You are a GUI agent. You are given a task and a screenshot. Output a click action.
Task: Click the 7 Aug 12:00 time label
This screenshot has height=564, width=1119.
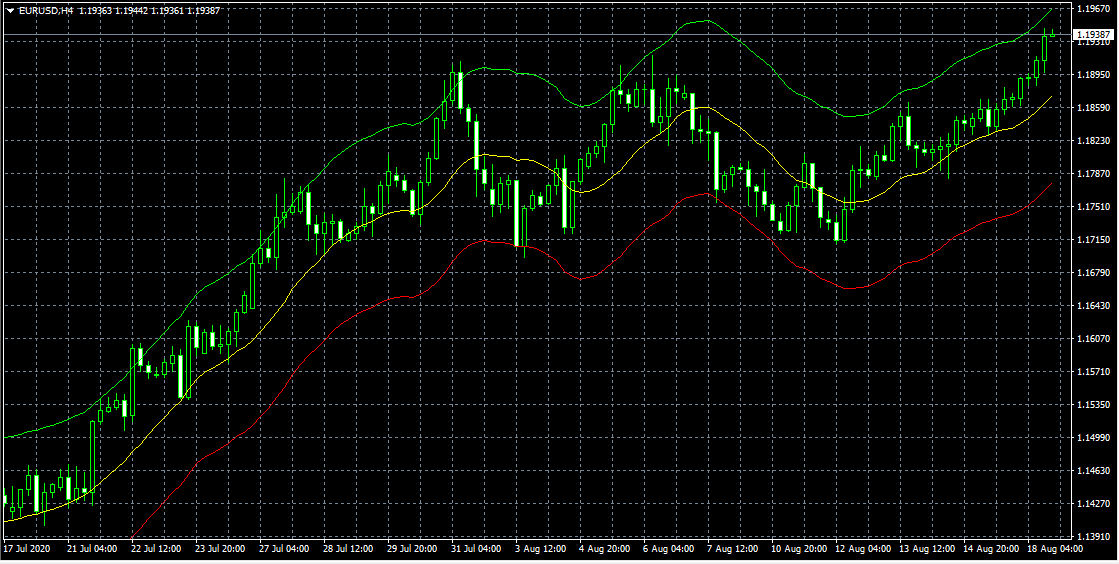point(732,549)
